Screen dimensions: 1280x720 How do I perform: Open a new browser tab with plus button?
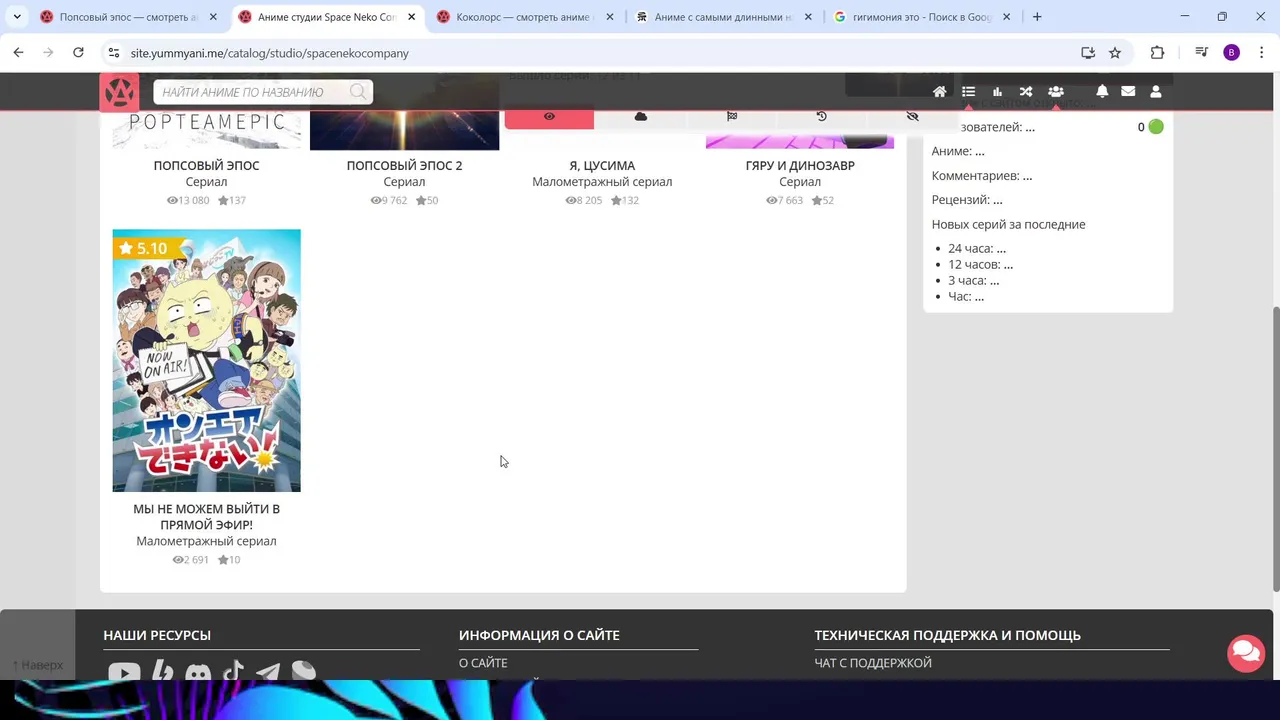1037,17
